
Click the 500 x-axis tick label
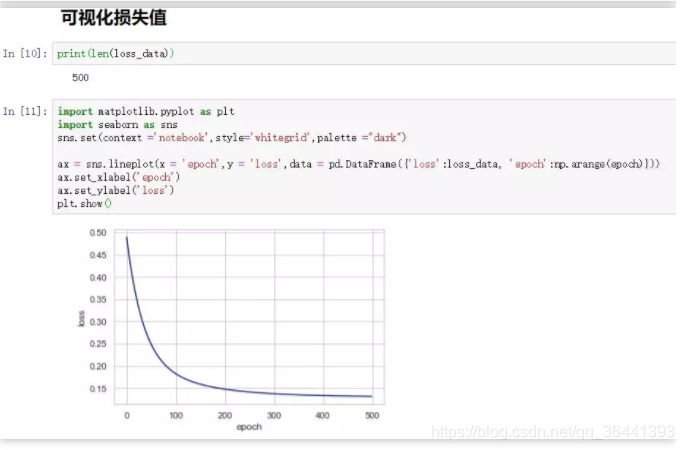(372, 416)
